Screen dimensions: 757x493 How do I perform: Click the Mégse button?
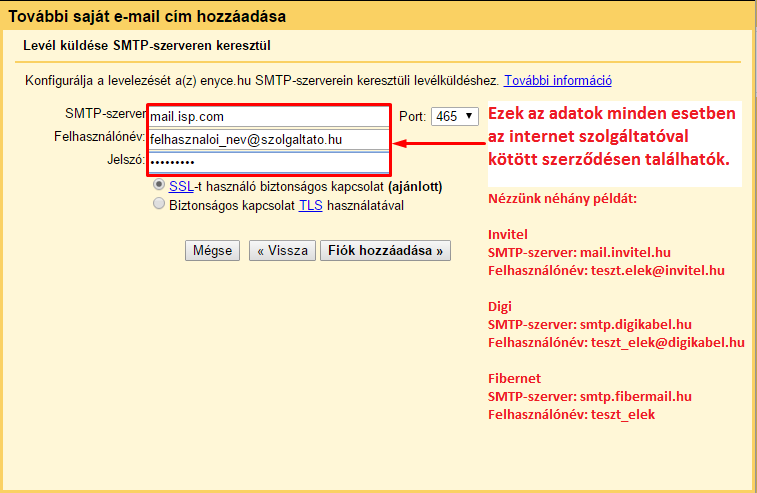click(x=212, y=251)
